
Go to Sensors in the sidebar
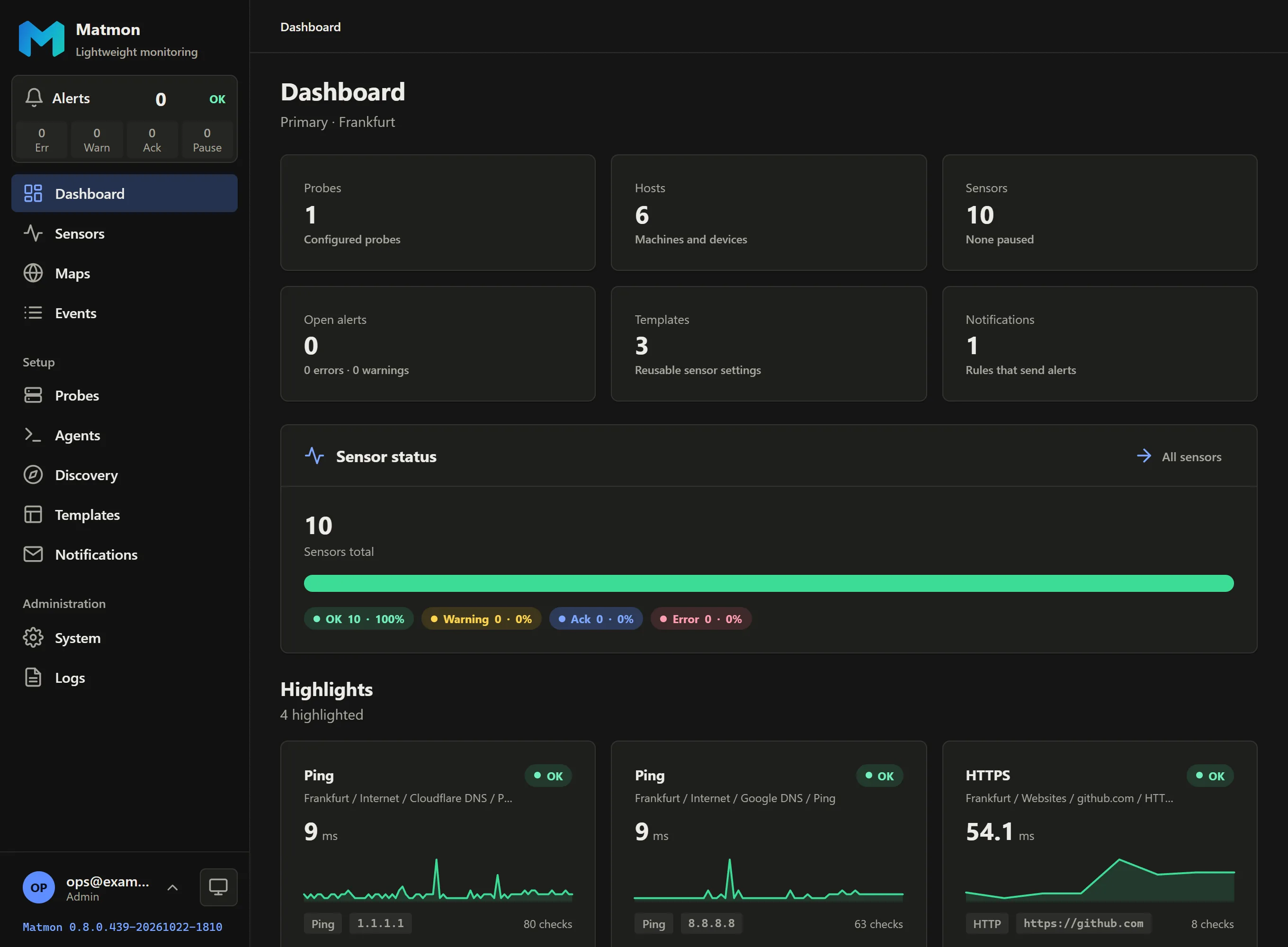(125, 233)
